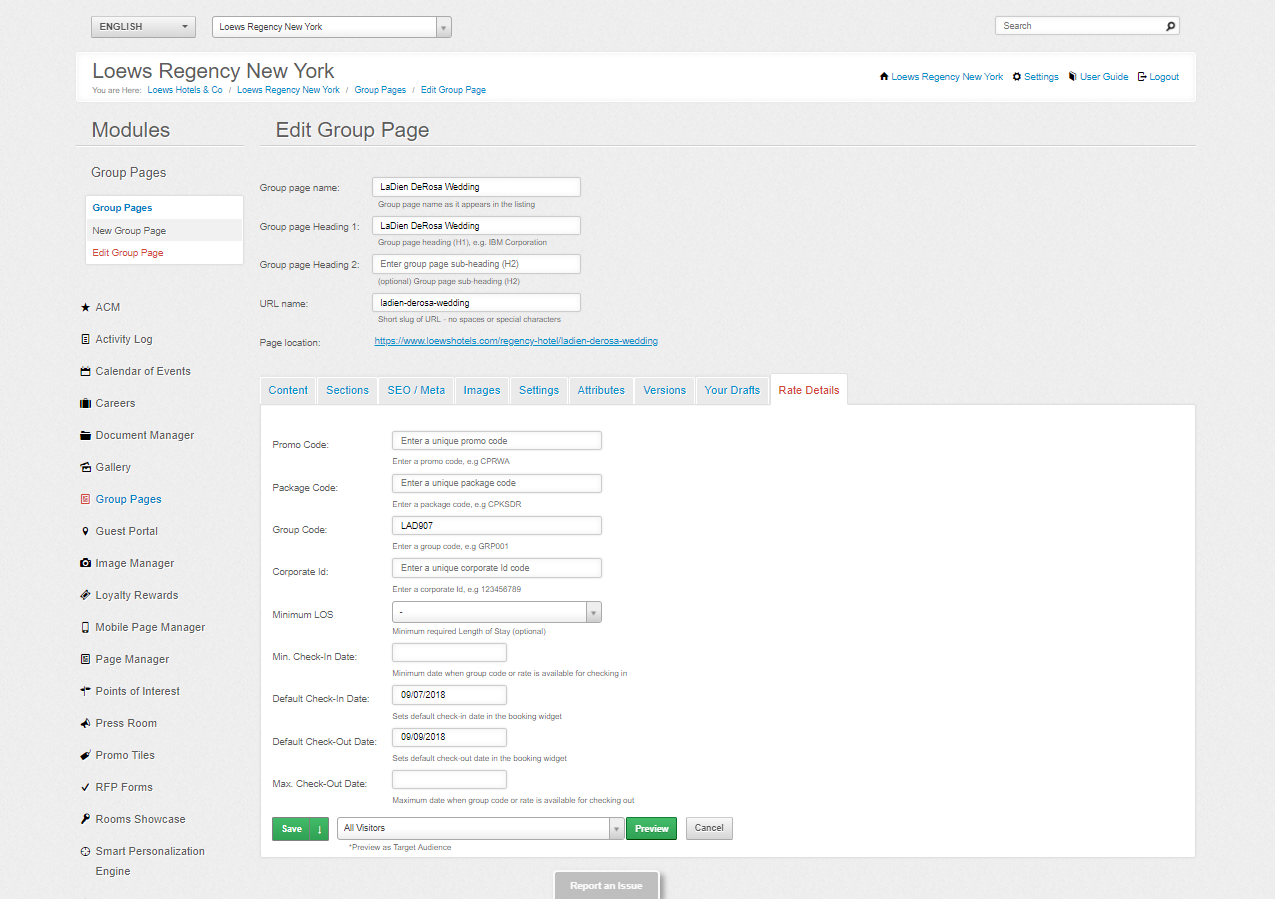The width and height of the screenshot is (1275, 899).
Task: Click the home icon beside Loews Regency
Action: [x=884, y=77]
